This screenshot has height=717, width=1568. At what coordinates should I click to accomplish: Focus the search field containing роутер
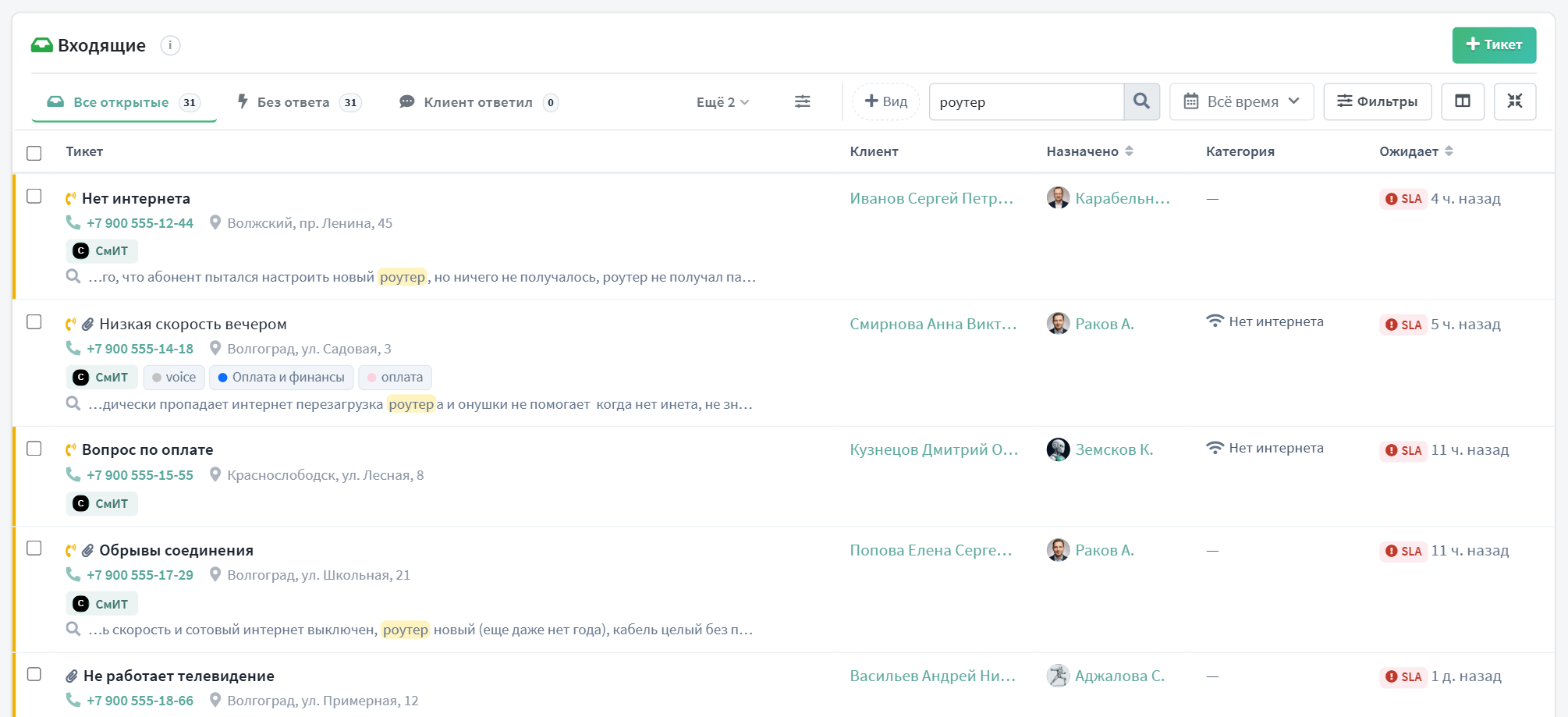click(x=1027, y=101)
